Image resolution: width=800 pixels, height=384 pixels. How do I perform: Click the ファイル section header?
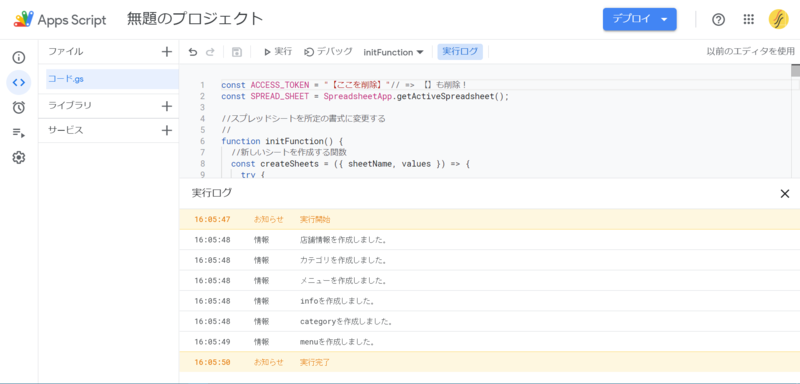[x=65, y=52]
